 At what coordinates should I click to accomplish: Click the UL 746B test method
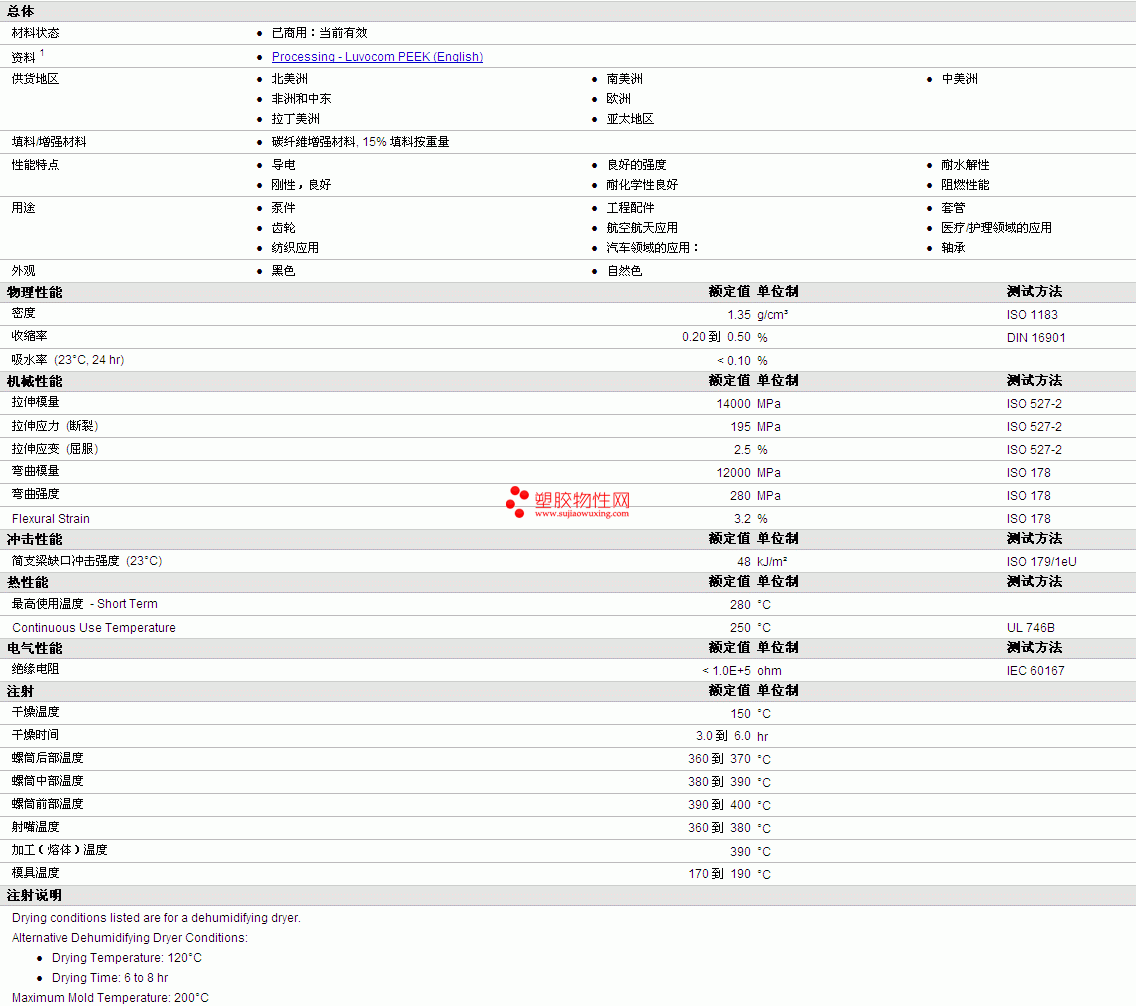(1031, 628)
